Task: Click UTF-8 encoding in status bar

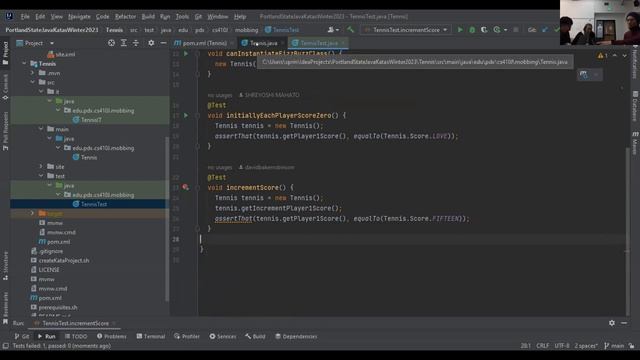Action: (562, 346)
